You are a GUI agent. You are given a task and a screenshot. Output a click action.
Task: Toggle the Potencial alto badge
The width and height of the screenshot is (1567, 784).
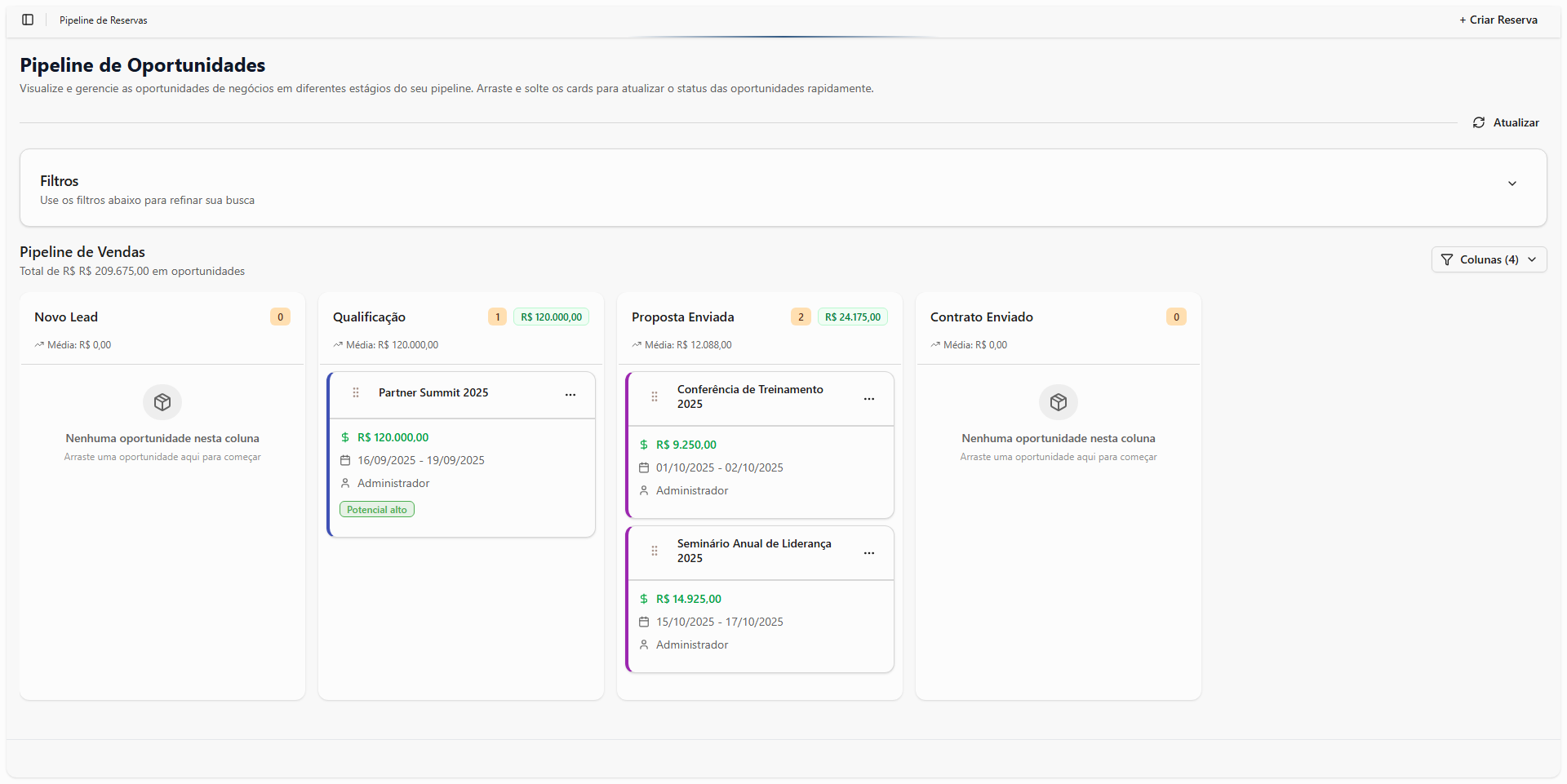[376, 508]
